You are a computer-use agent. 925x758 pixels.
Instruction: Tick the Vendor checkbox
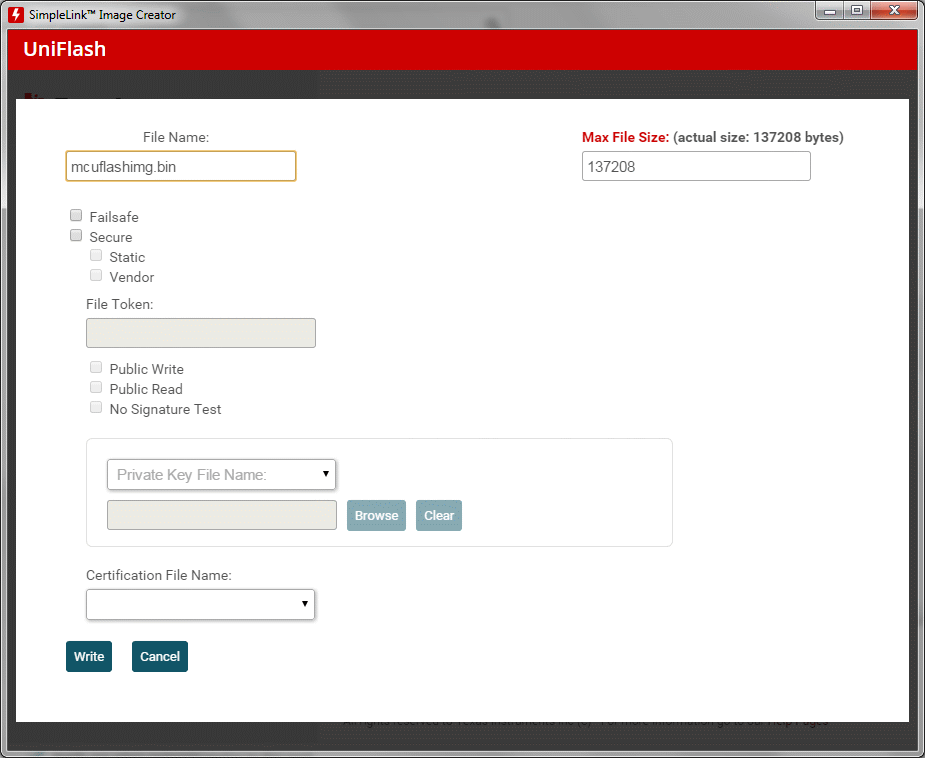pyautogui.click(x=96, y=275)
